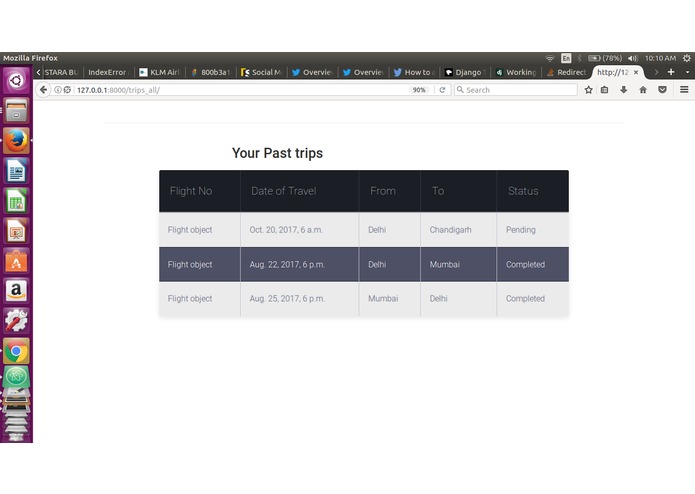Launch LibreOffice Writer from the dock
This screenshot has width=695, height=494.
point(16,171)
